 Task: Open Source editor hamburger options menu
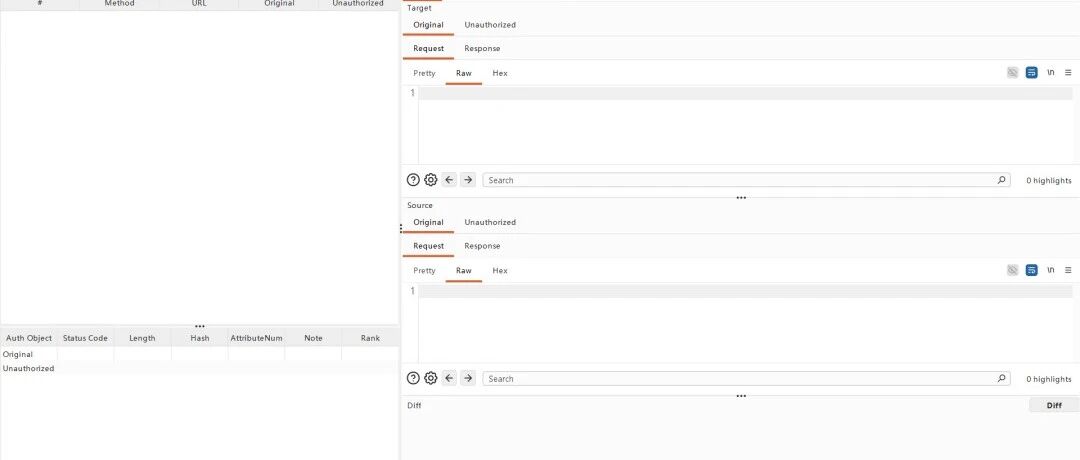tap(1068, 270)
